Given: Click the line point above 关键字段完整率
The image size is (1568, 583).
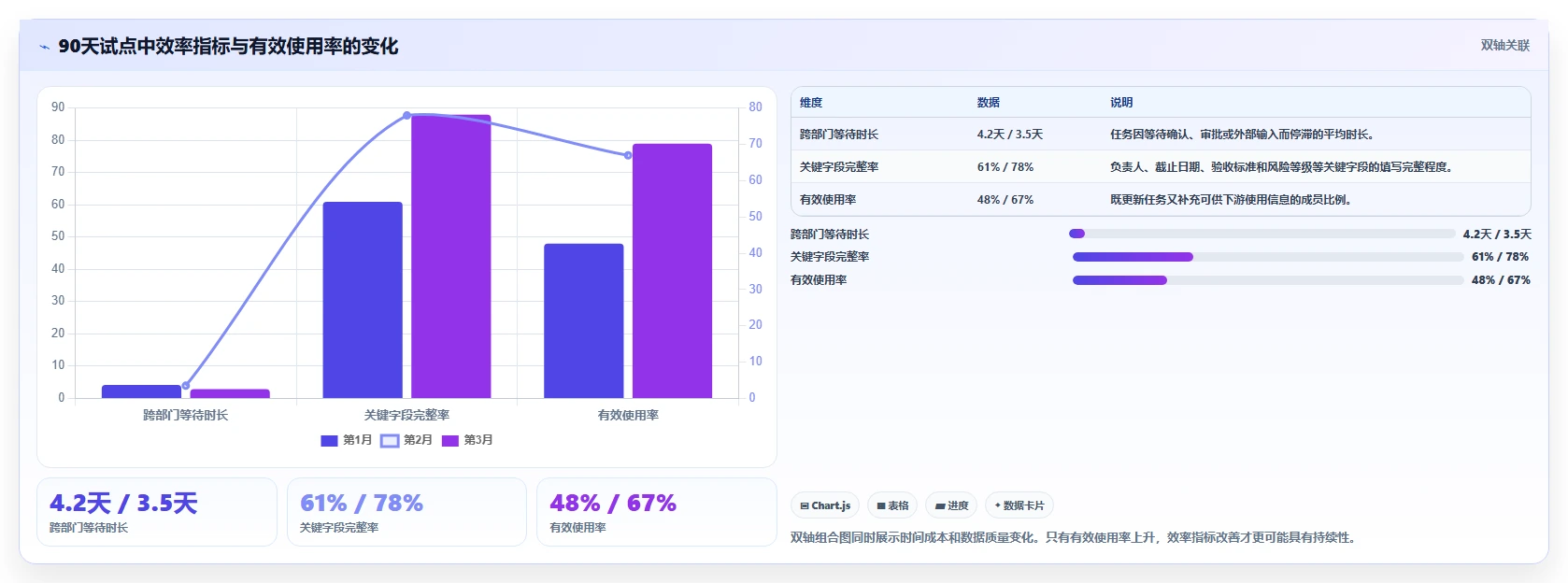Looking at the screenshot, I should (x=406, y=116).
